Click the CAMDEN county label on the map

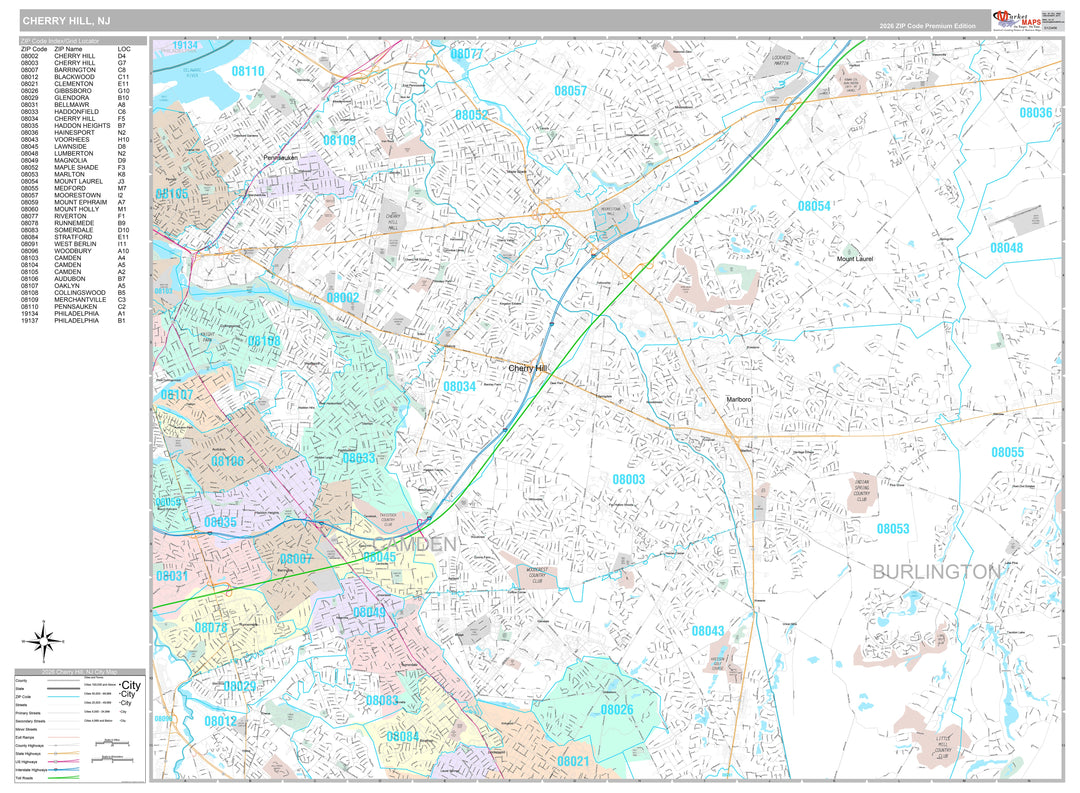point(415,545)
